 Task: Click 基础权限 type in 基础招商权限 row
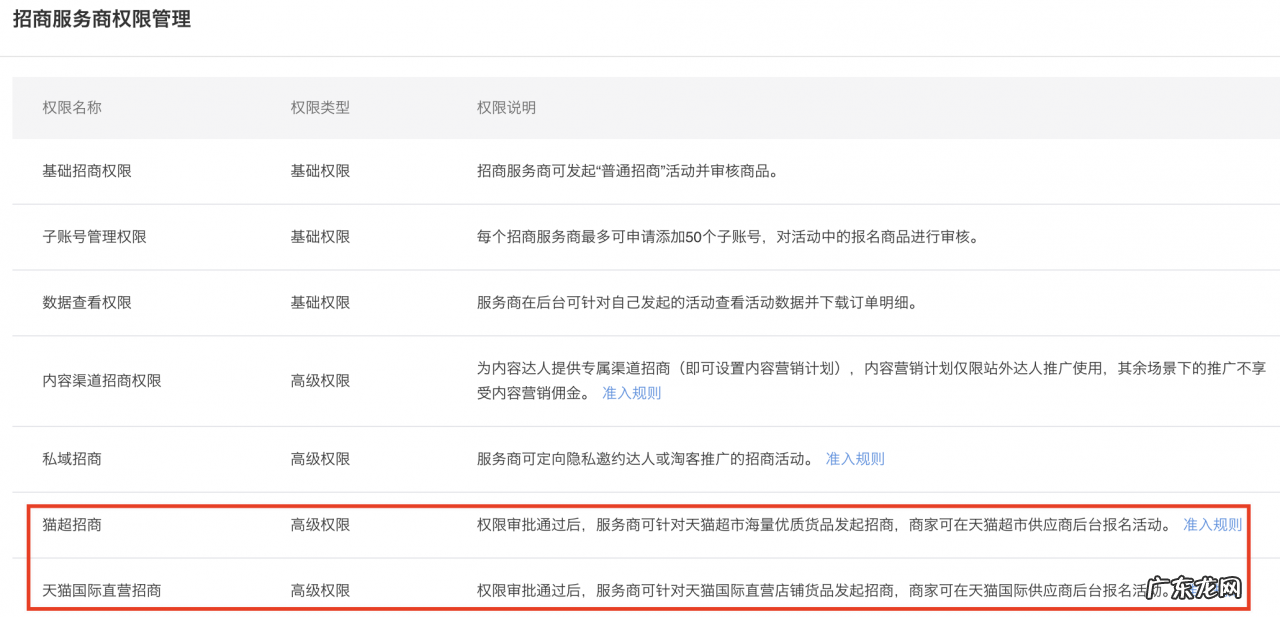pos(320,171)
